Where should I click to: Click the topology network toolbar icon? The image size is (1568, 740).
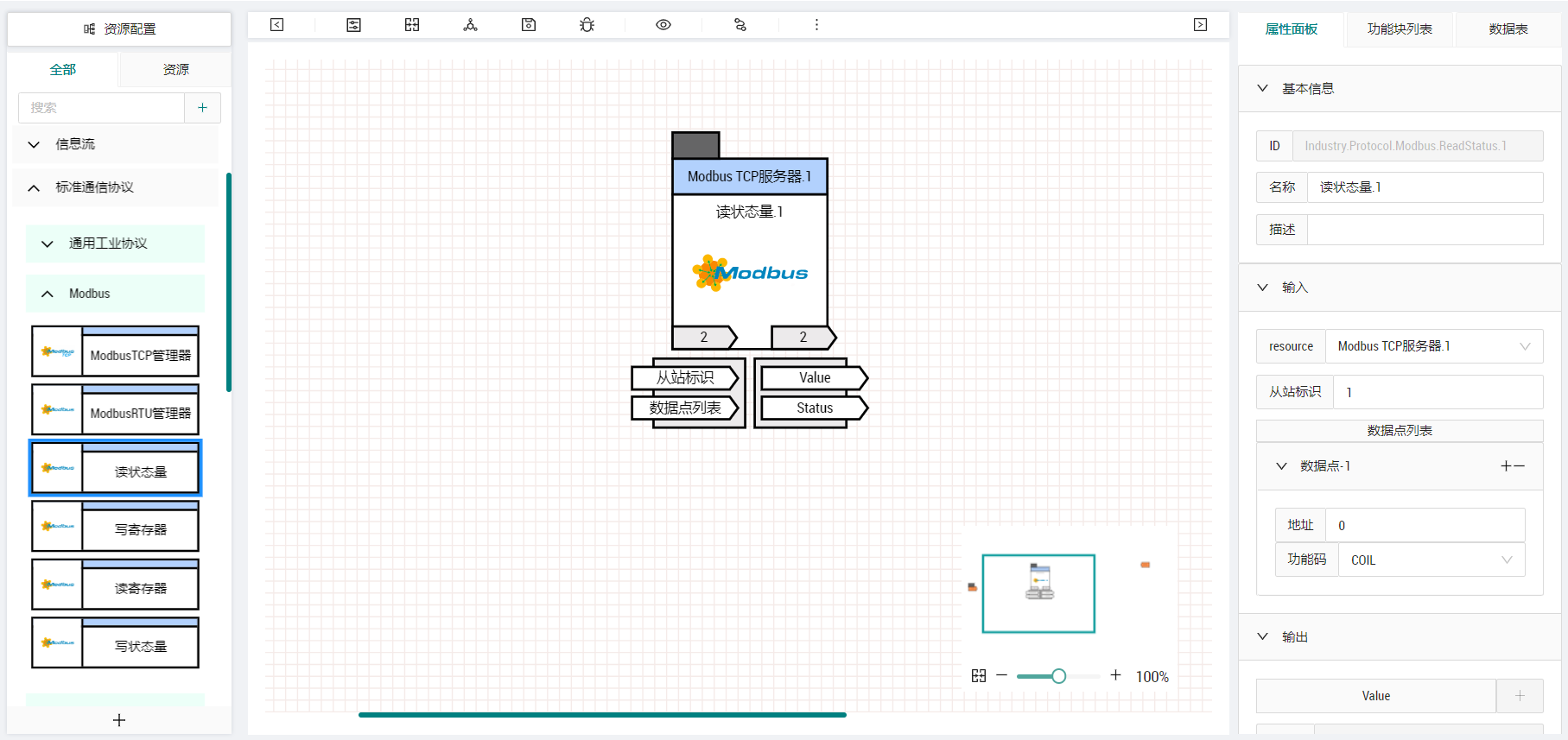click(470, 25)
